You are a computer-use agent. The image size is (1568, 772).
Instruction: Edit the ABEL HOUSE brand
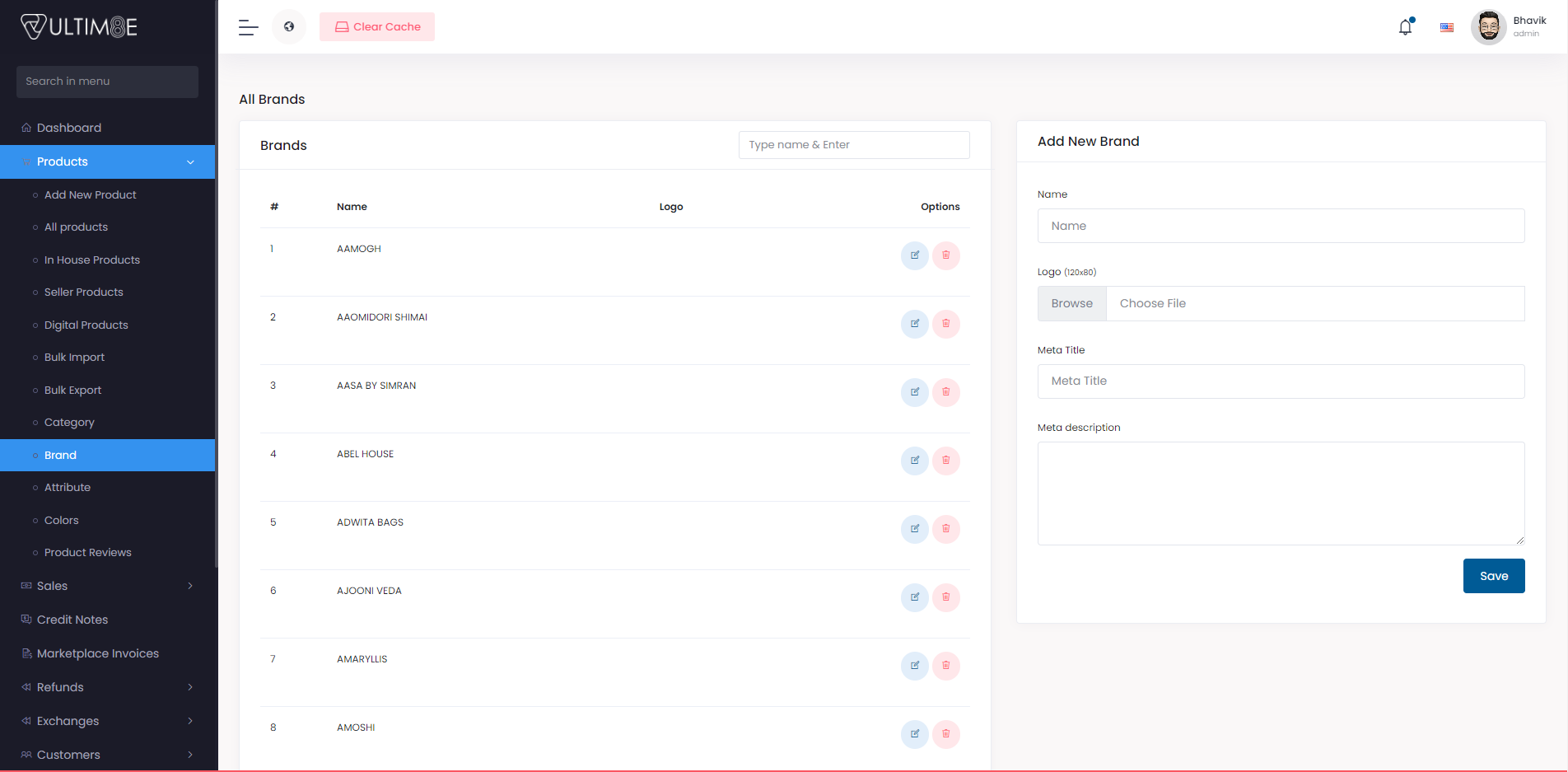point(914,461)
